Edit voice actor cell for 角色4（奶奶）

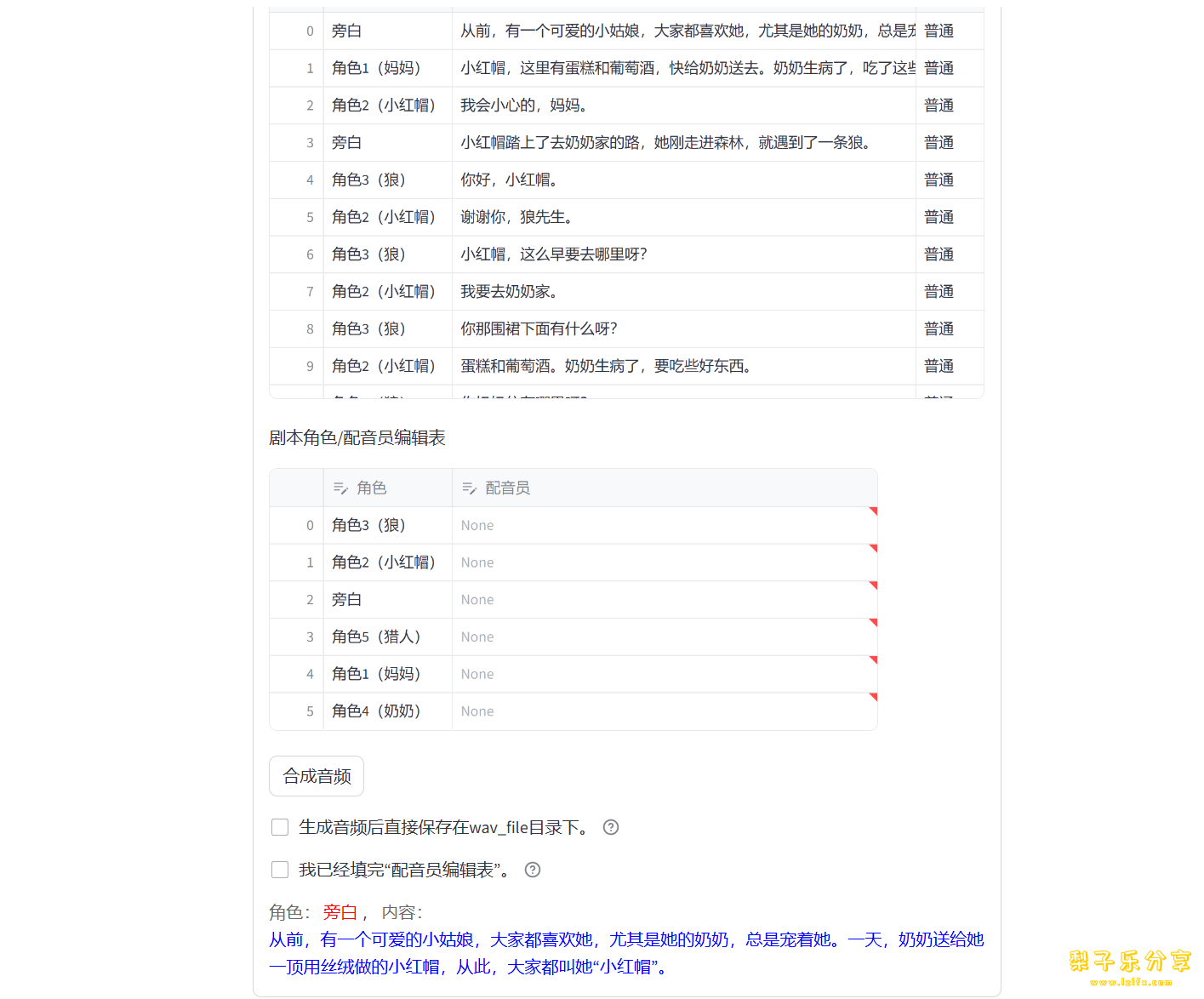(665, 711)
